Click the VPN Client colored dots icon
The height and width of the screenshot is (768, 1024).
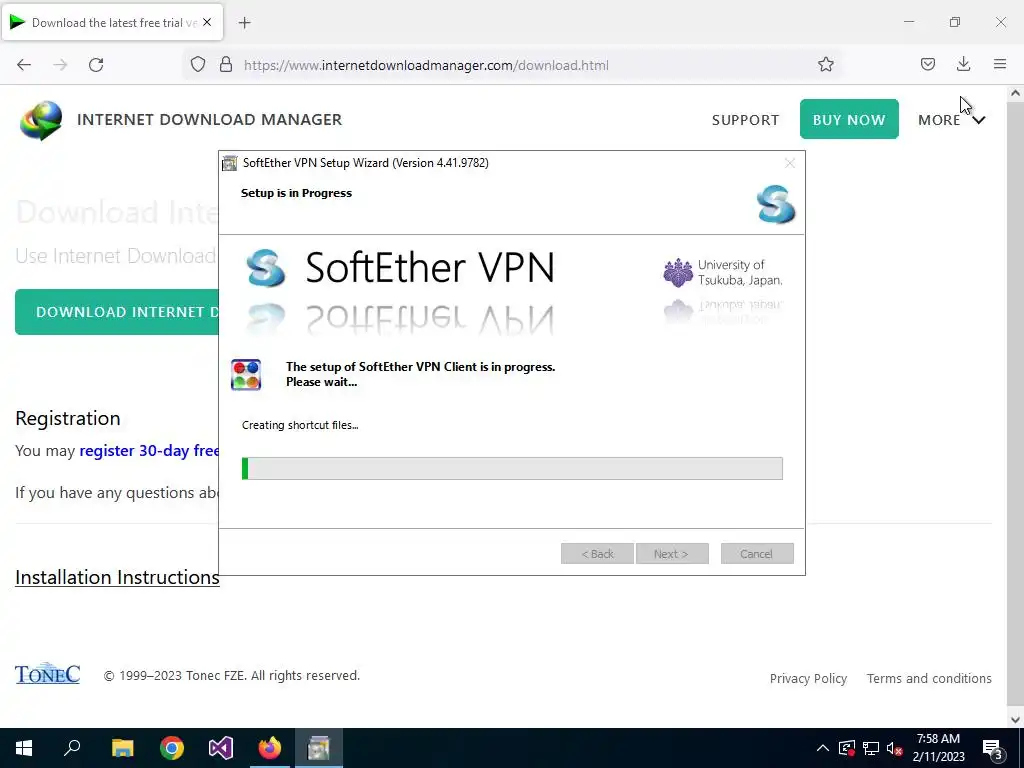[x=246, y=374]
